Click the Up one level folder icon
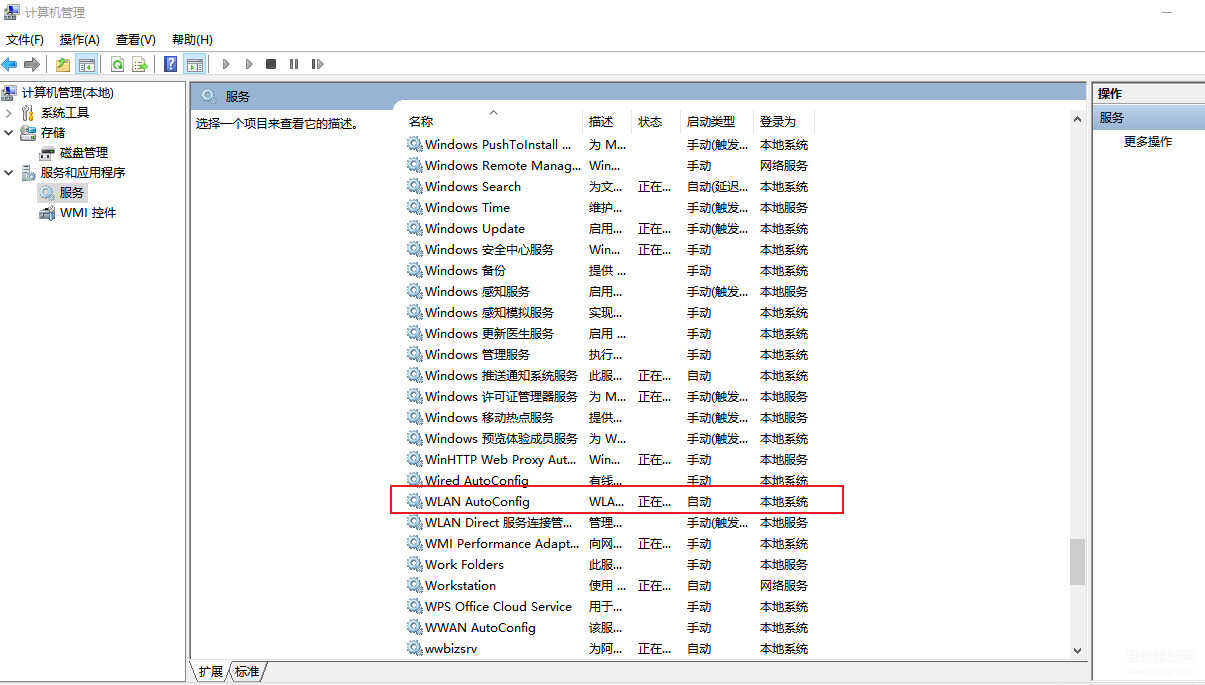 point(63,64)
